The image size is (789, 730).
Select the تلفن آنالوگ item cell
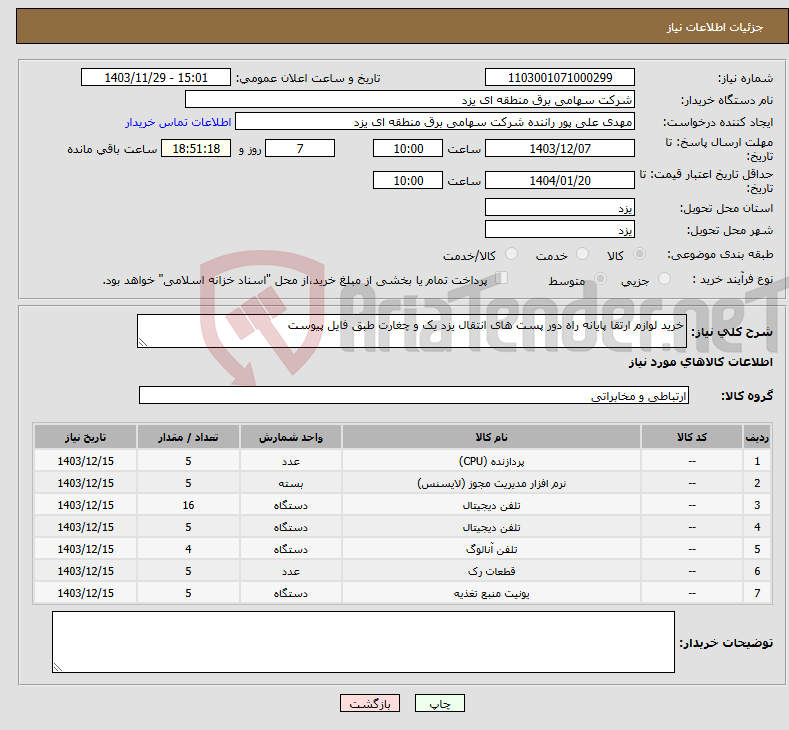(x=491, y=549)
